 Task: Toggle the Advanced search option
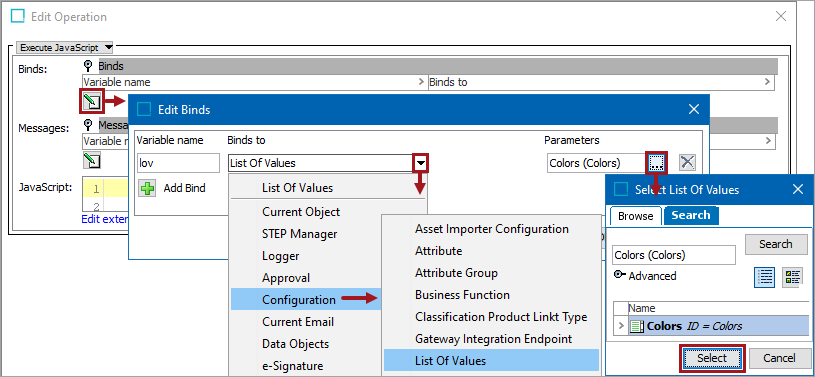pos(645,276)
